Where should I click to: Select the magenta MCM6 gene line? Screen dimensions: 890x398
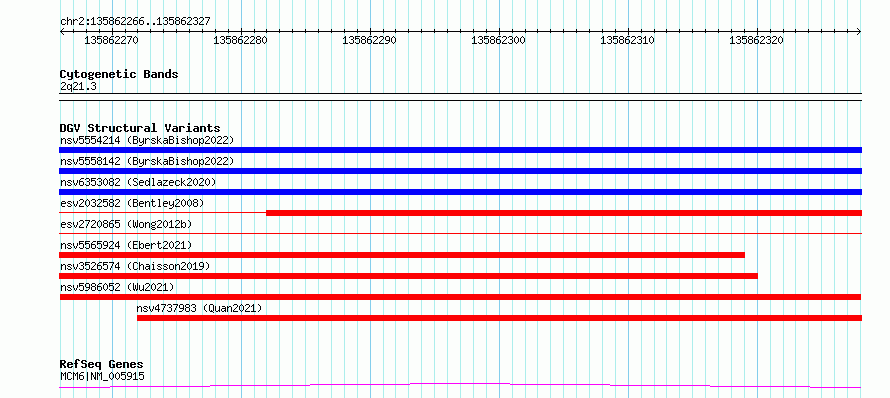(460, 386)
